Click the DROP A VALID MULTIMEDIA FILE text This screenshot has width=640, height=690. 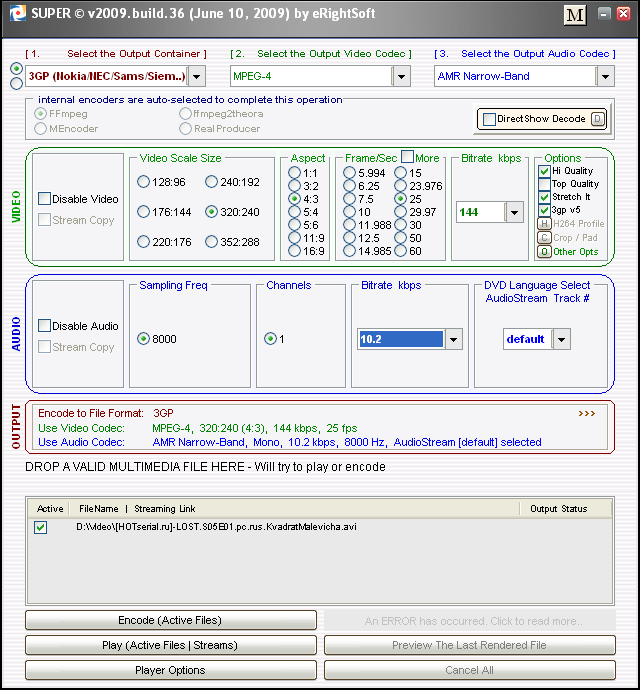click(205, 466)
